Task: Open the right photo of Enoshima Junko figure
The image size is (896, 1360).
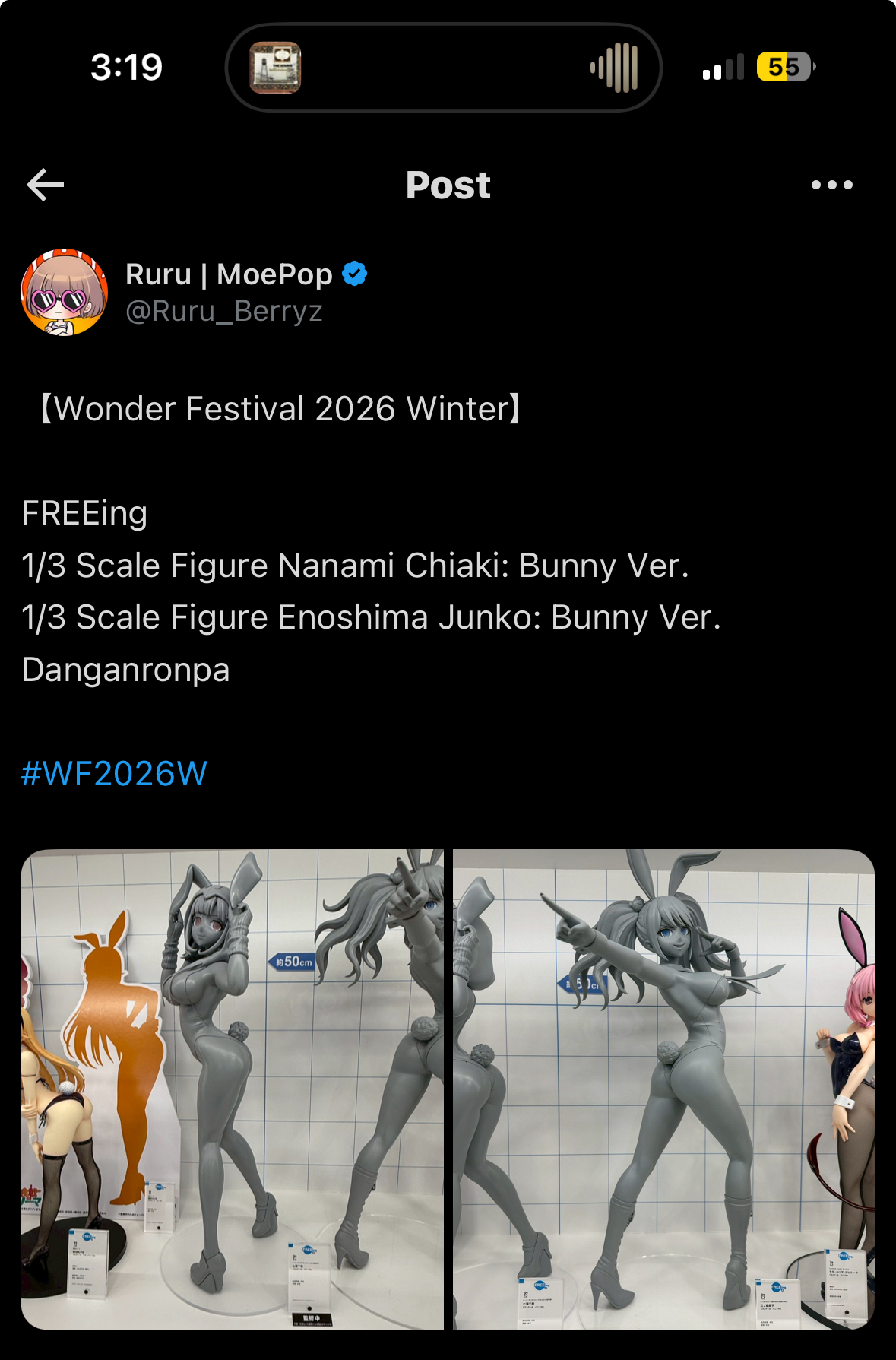Action: pyautogui.click(x=664, y=1089)
